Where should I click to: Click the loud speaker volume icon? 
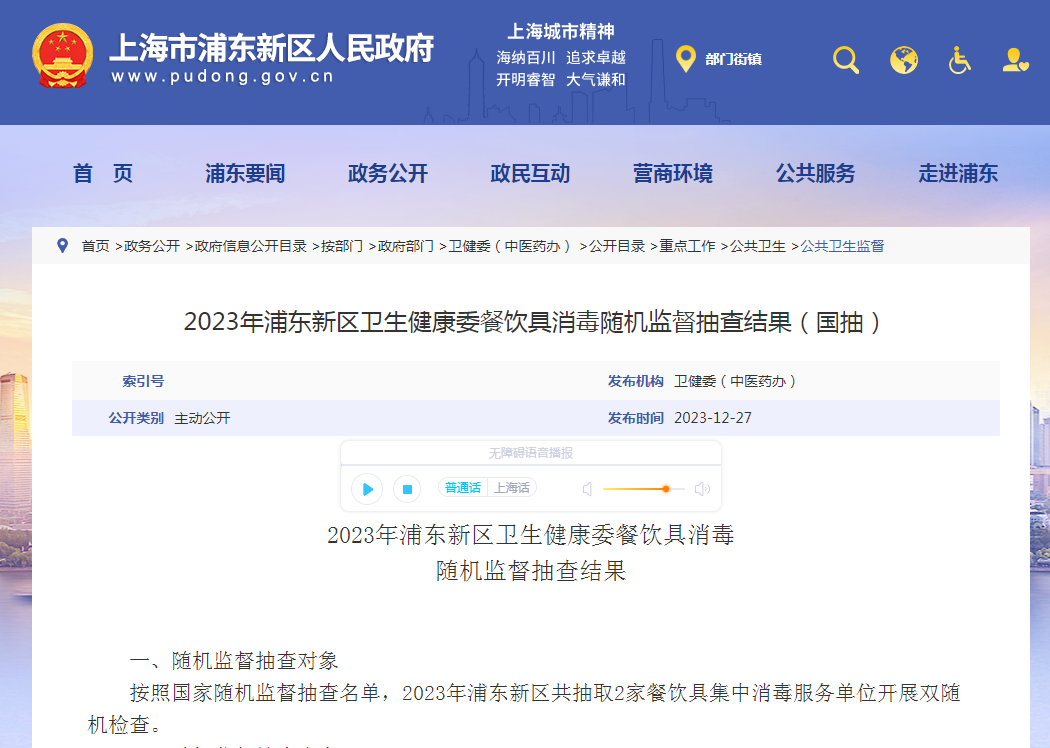click(702, 489)
